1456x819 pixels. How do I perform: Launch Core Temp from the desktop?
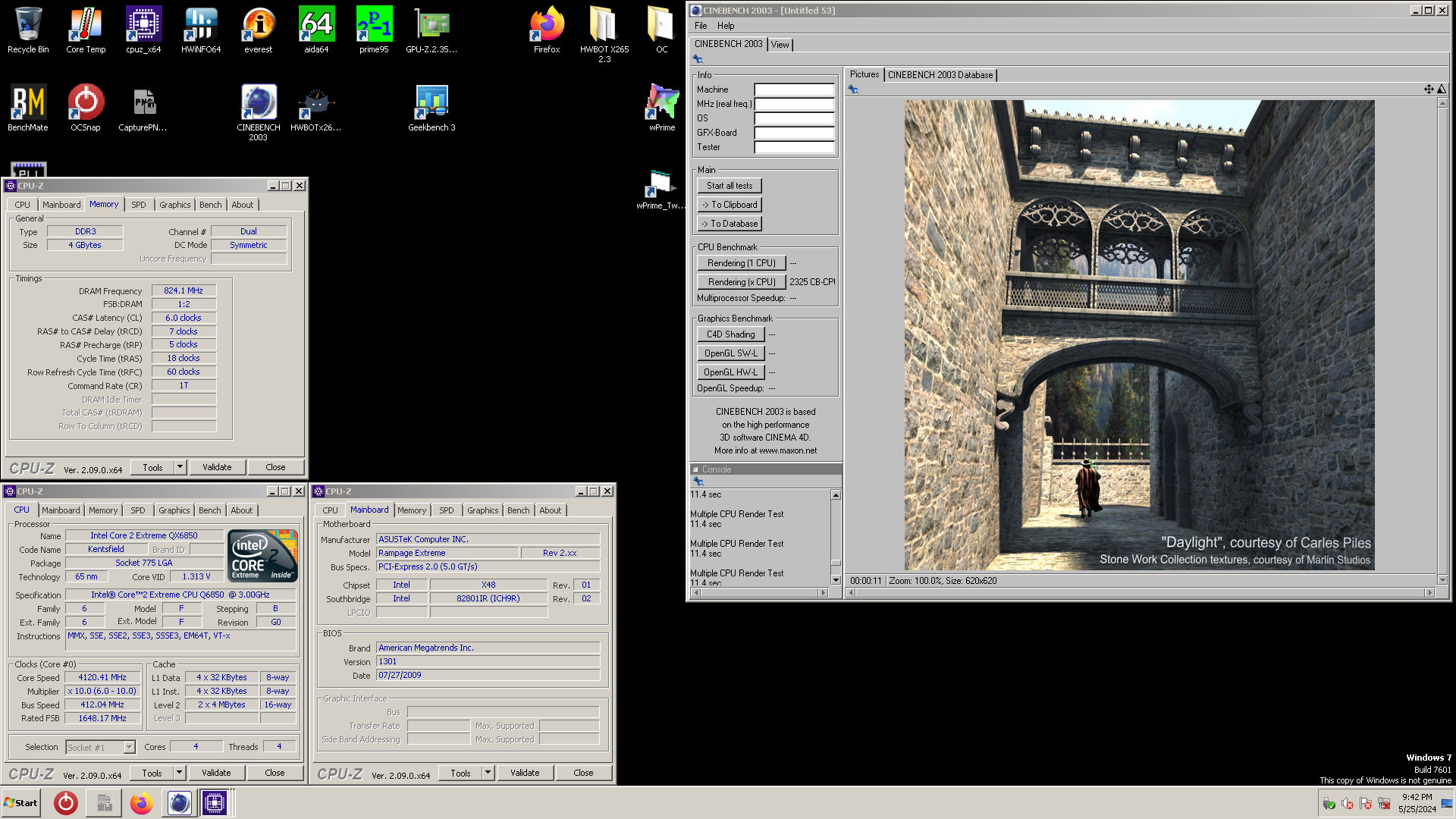[86, 30]
